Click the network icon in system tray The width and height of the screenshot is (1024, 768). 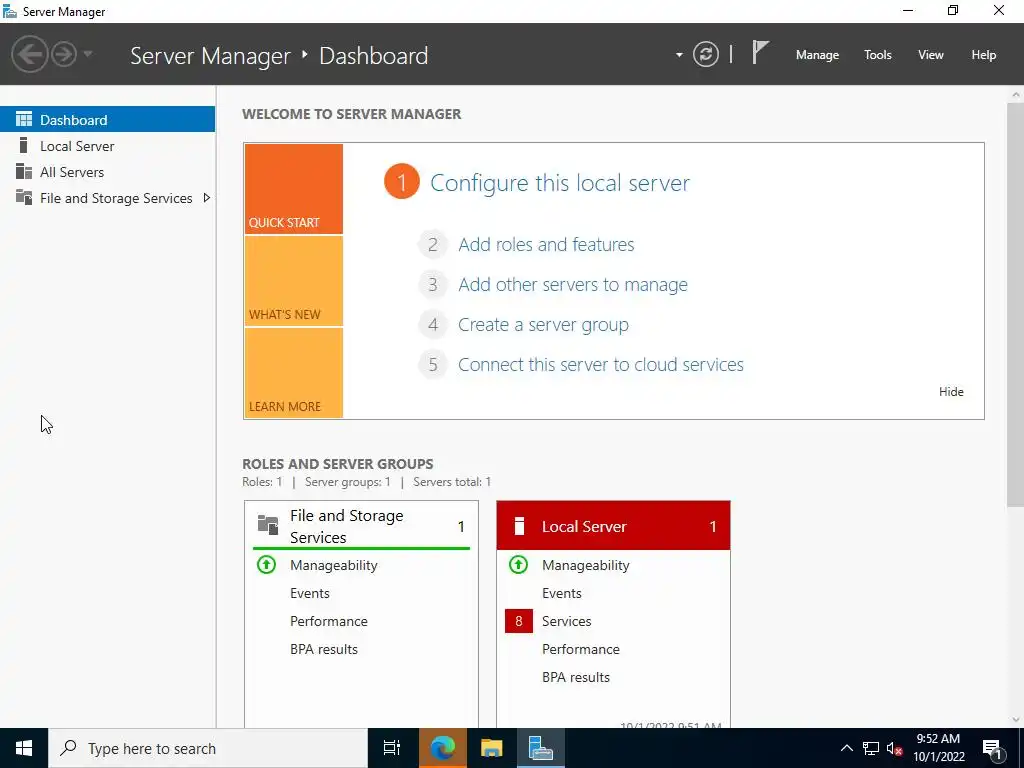871,748
